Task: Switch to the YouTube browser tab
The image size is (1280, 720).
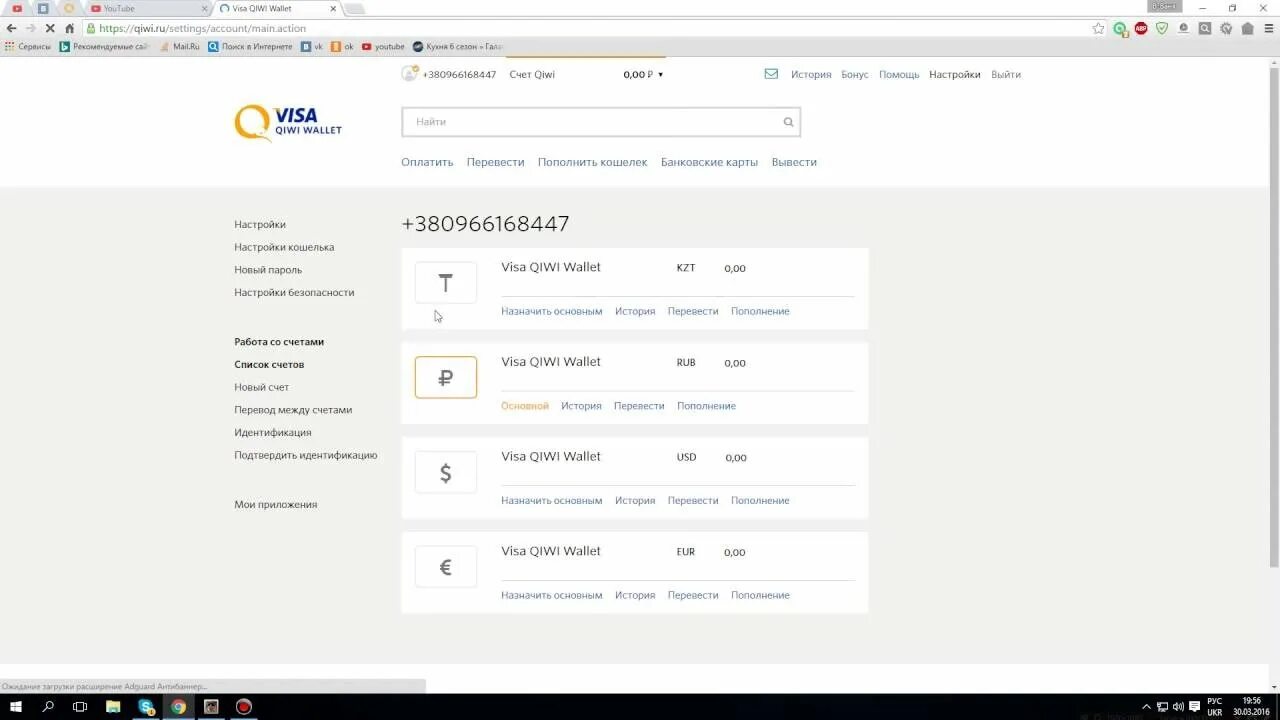Action: coord(146,8)
